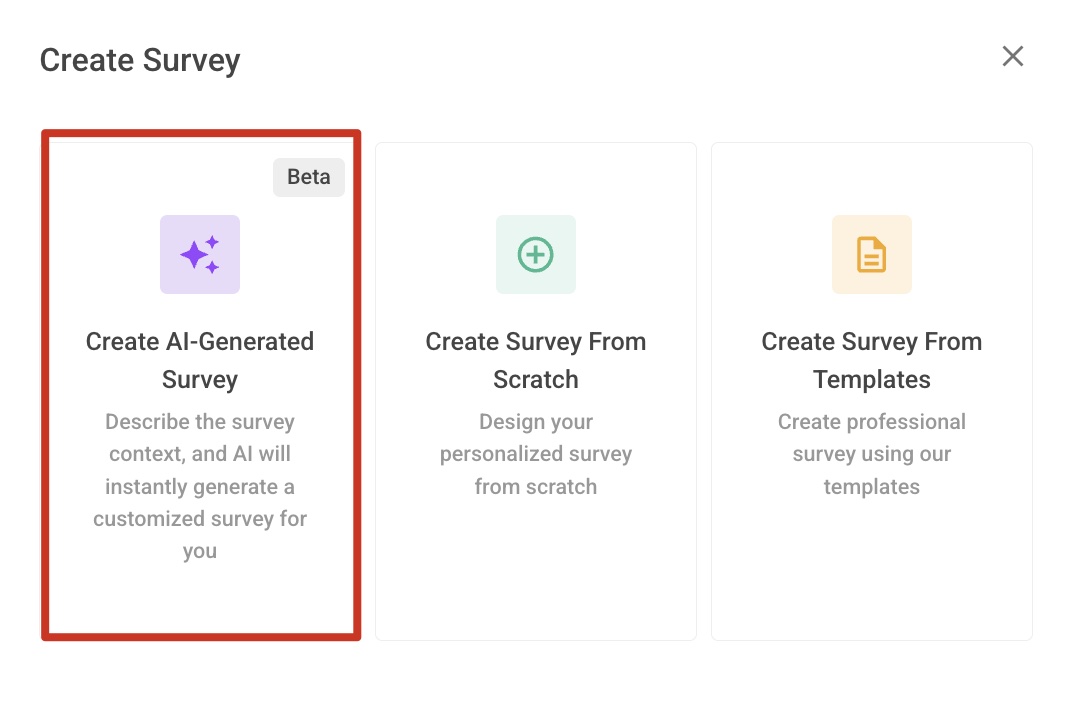The width and height of the screenshot is (1070, 718).
Task: Click empty lower area of From Templates card
Action: [x=871, y=570]
